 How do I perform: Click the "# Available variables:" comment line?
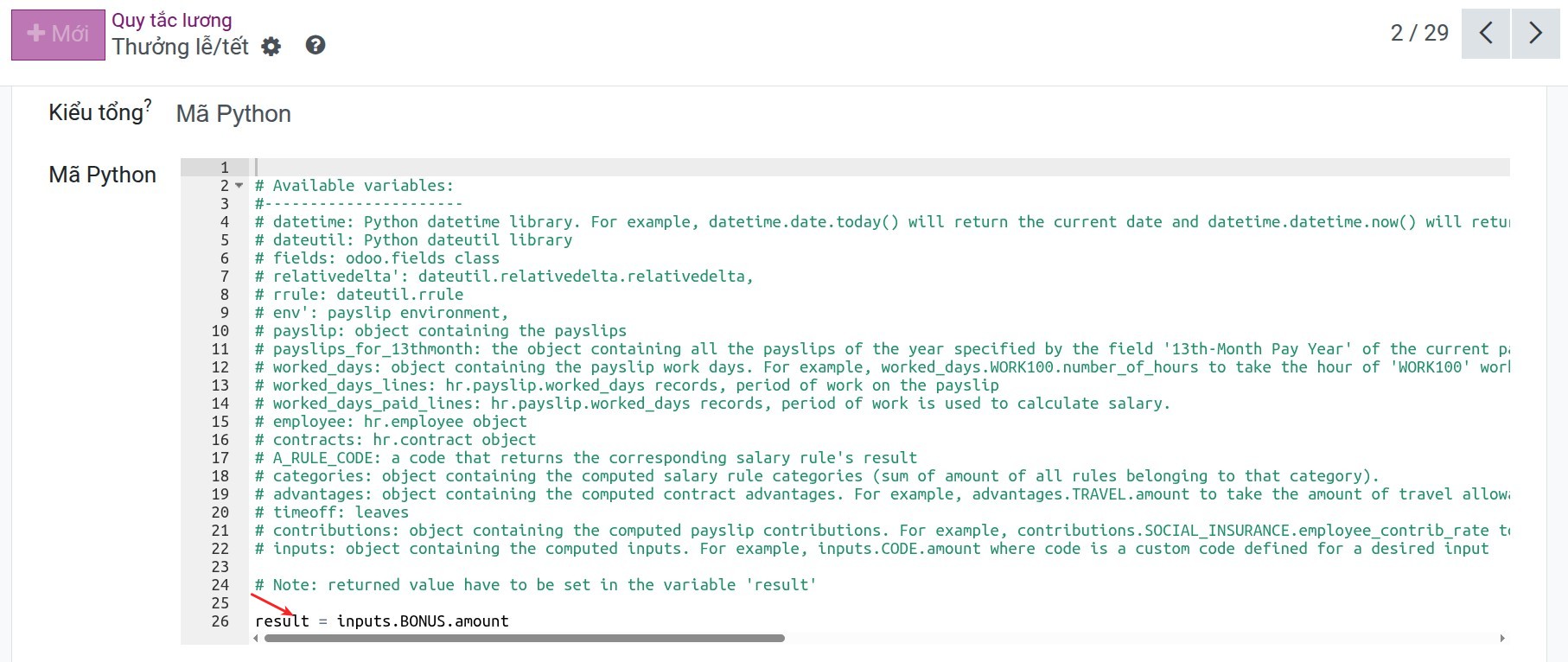(x=354, y=186)
